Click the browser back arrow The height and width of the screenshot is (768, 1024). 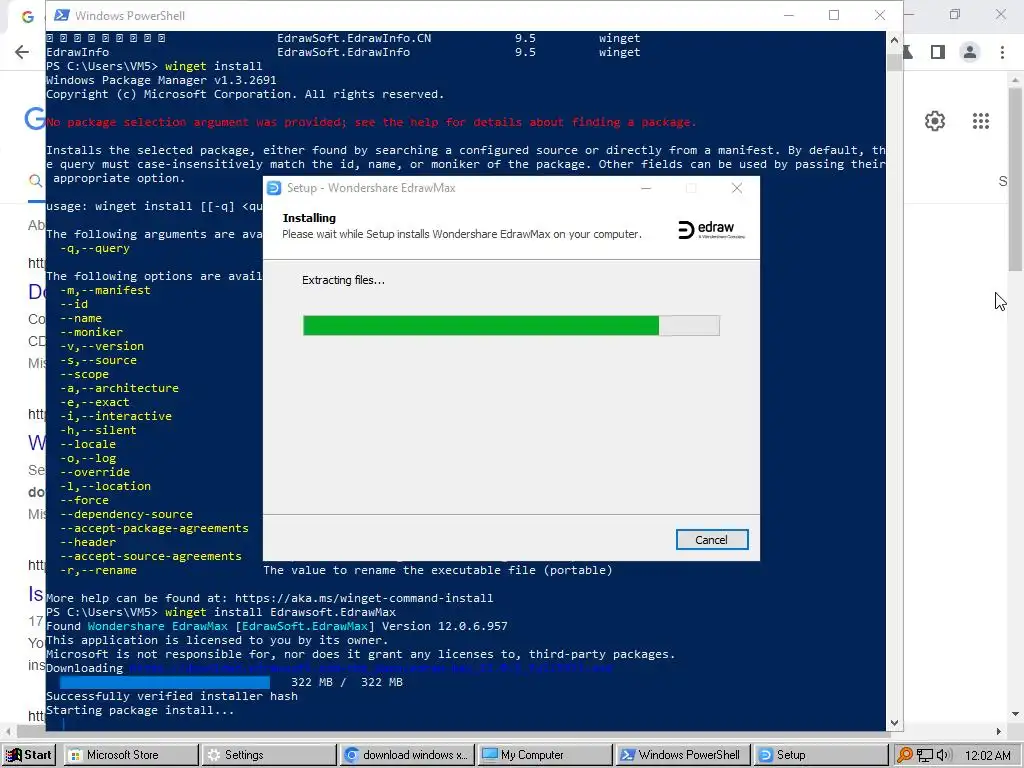coord(22,52)
